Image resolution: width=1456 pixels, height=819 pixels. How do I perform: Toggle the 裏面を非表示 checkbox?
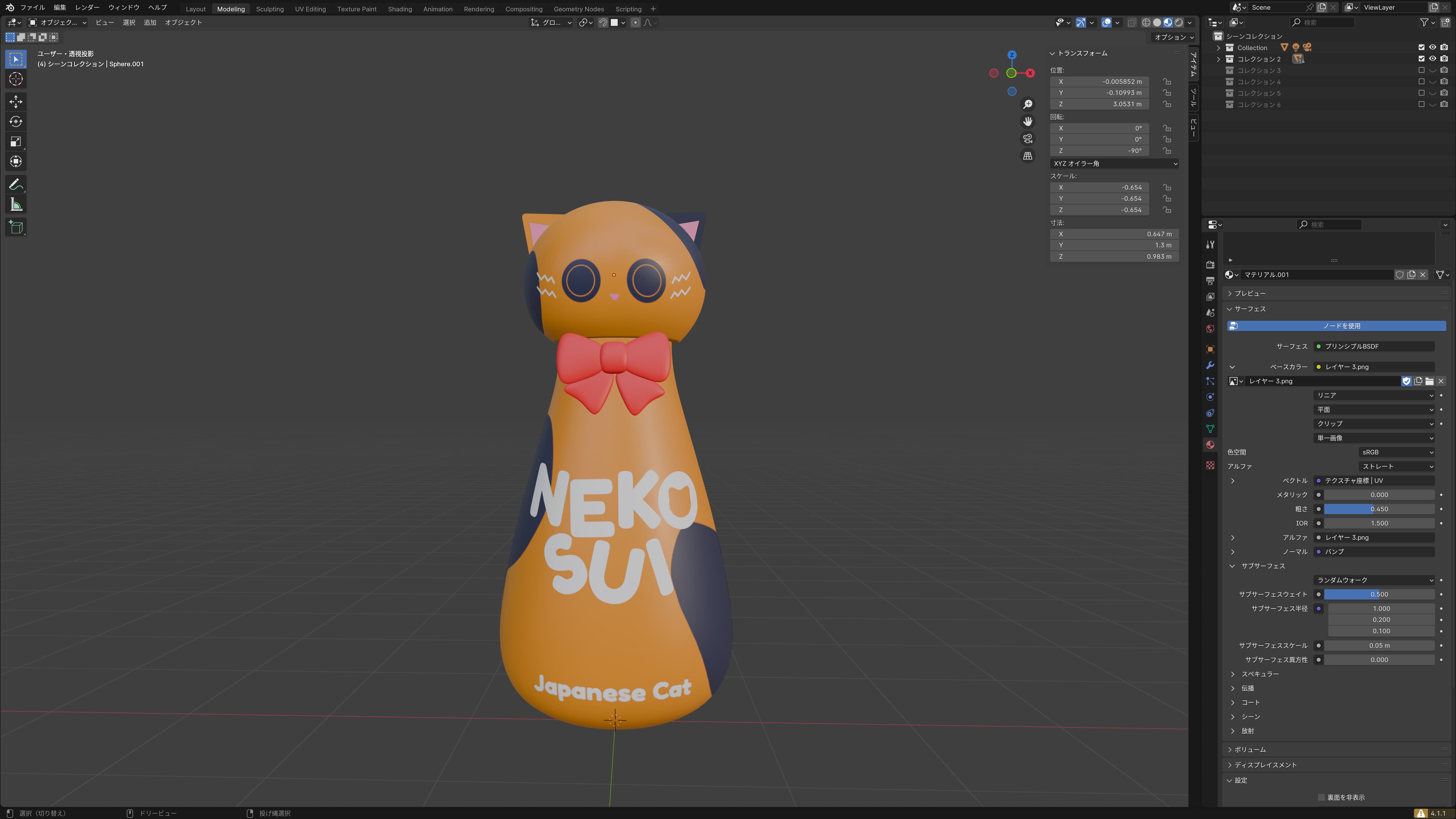[1321, 797]
